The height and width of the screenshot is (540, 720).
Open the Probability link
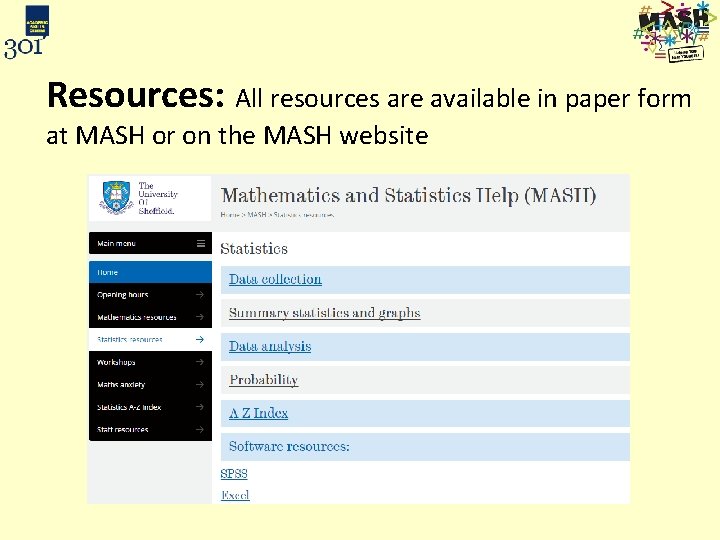264,380
